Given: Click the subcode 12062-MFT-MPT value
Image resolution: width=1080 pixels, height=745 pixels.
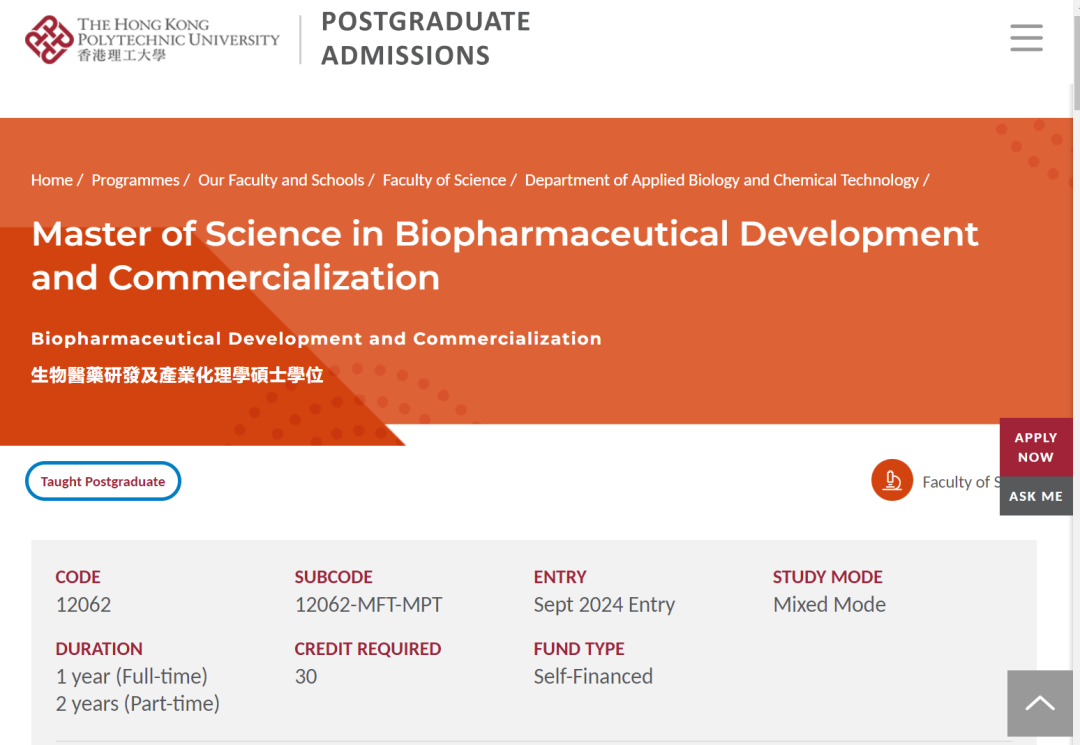Looking at the screenshot, I should [368, 605].
